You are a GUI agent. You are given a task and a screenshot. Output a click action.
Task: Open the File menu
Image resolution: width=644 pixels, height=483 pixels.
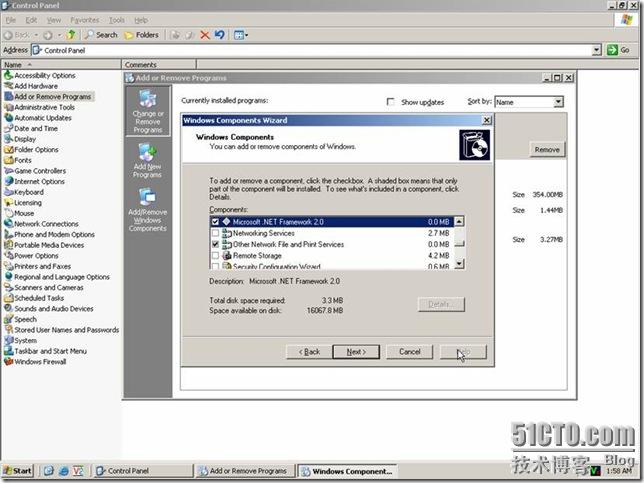coord(11,20)
